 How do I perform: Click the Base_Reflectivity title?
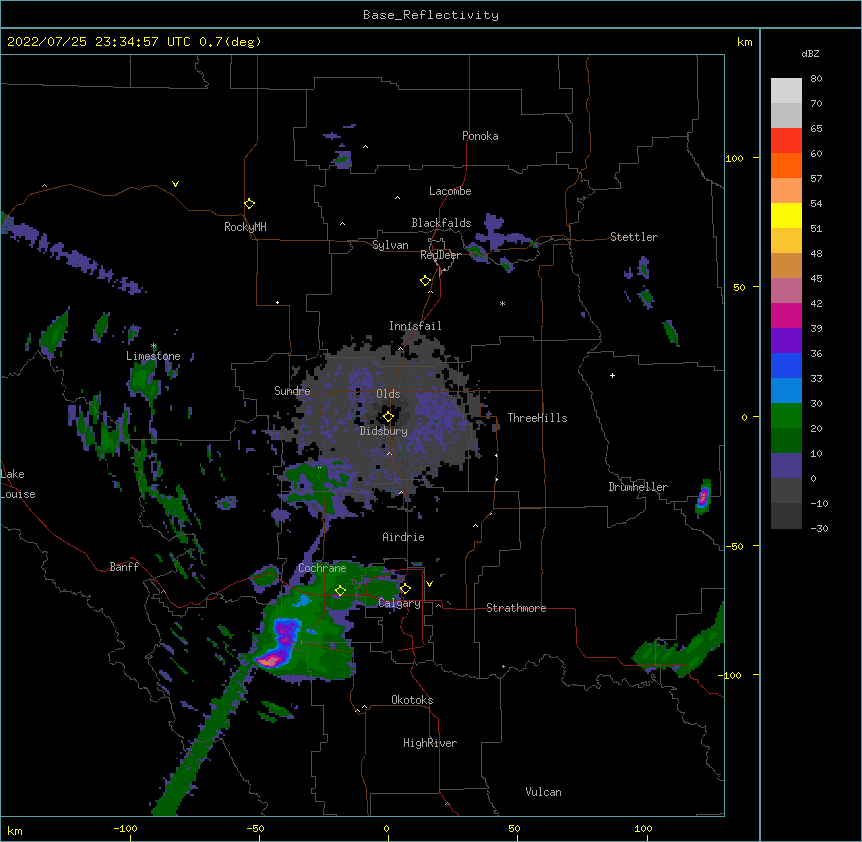coord(431,15)
